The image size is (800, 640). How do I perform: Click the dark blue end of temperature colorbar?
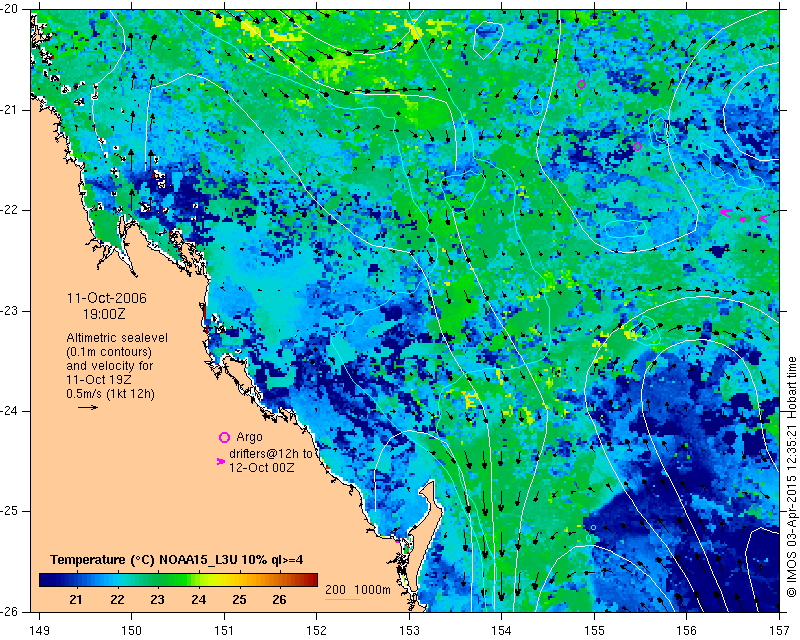pyautogui.click(x=46, y=580)
